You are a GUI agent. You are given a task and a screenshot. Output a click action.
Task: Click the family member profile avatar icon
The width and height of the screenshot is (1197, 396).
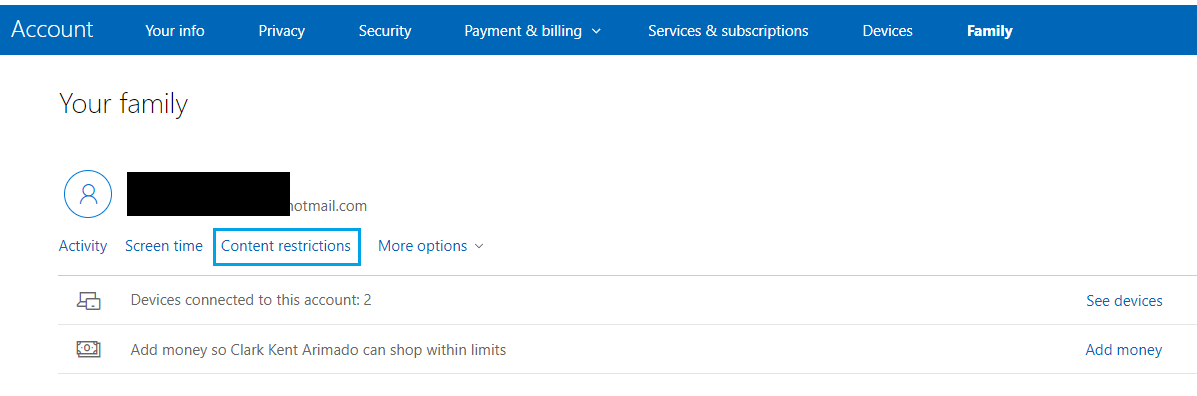pos(89,195)
